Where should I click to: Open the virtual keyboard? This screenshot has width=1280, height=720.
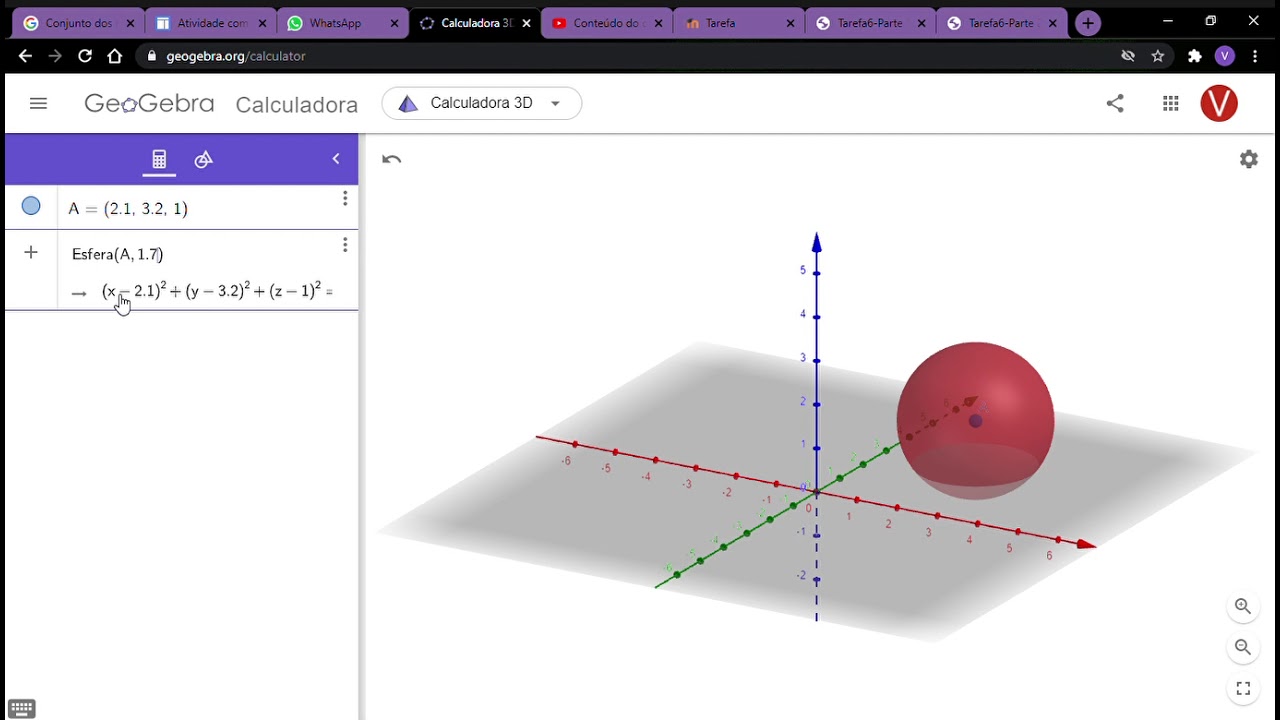pos(21,708)
